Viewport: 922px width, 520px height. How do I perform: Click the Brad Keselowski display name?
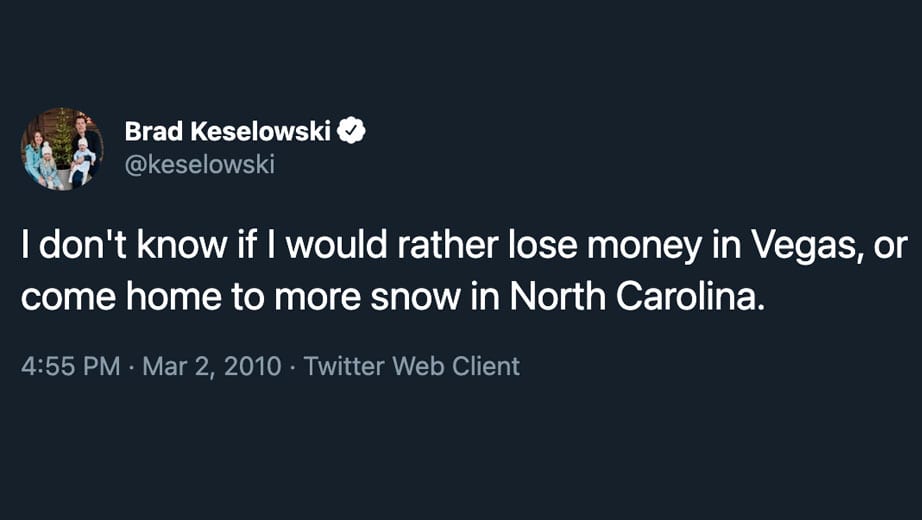point(229,131)
